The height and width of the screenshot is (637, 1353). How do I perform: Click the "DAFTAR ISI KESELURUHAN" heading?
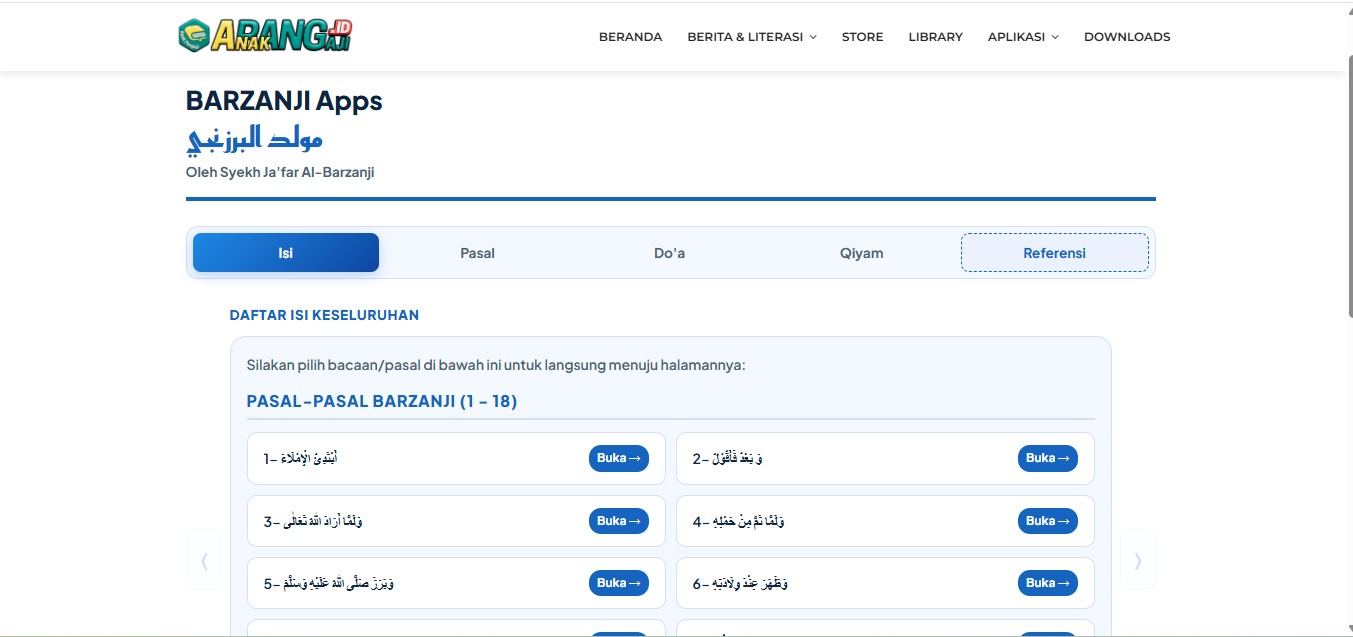pyautogui.click(x=324, y=315)
